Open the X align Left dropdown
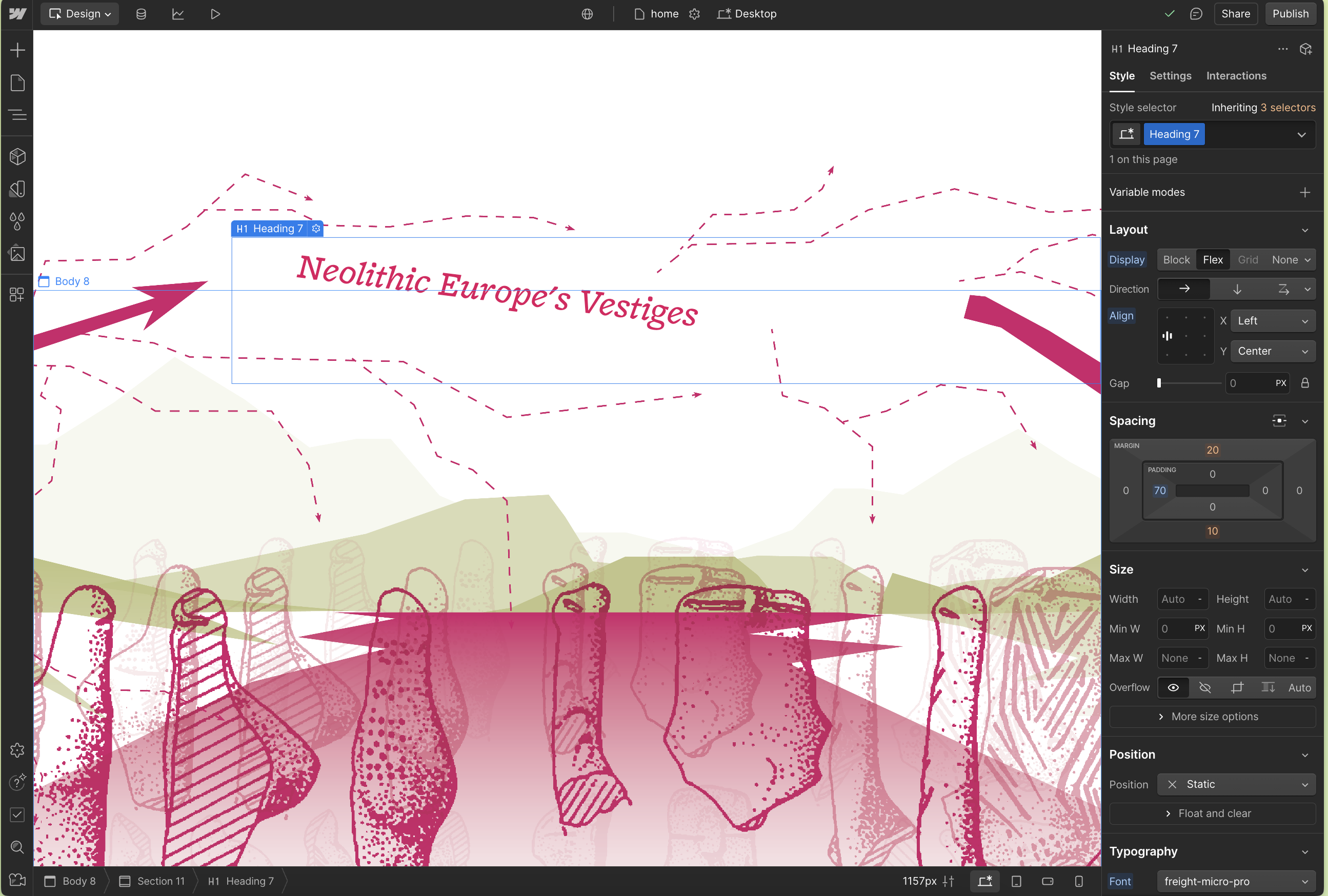Image resolution: width=1328 pixels, height=896 pixels. click(1273, 321)
